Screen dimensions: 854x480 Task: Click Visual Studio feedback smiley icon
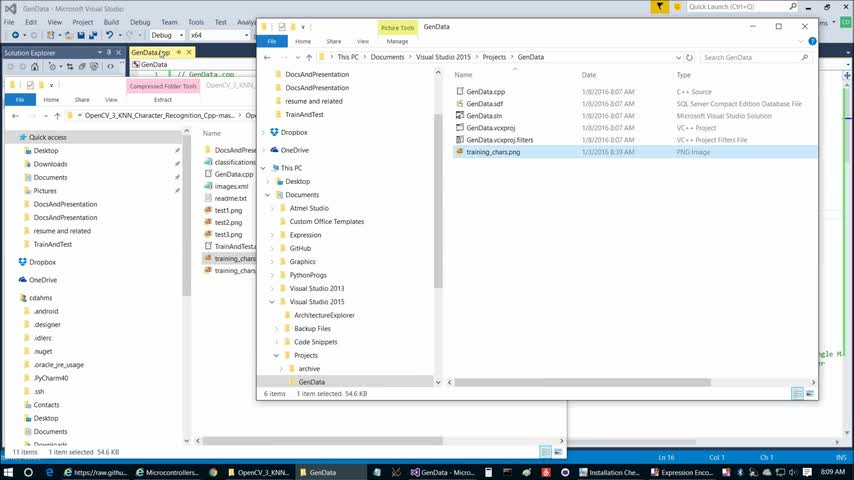[677, 7]
